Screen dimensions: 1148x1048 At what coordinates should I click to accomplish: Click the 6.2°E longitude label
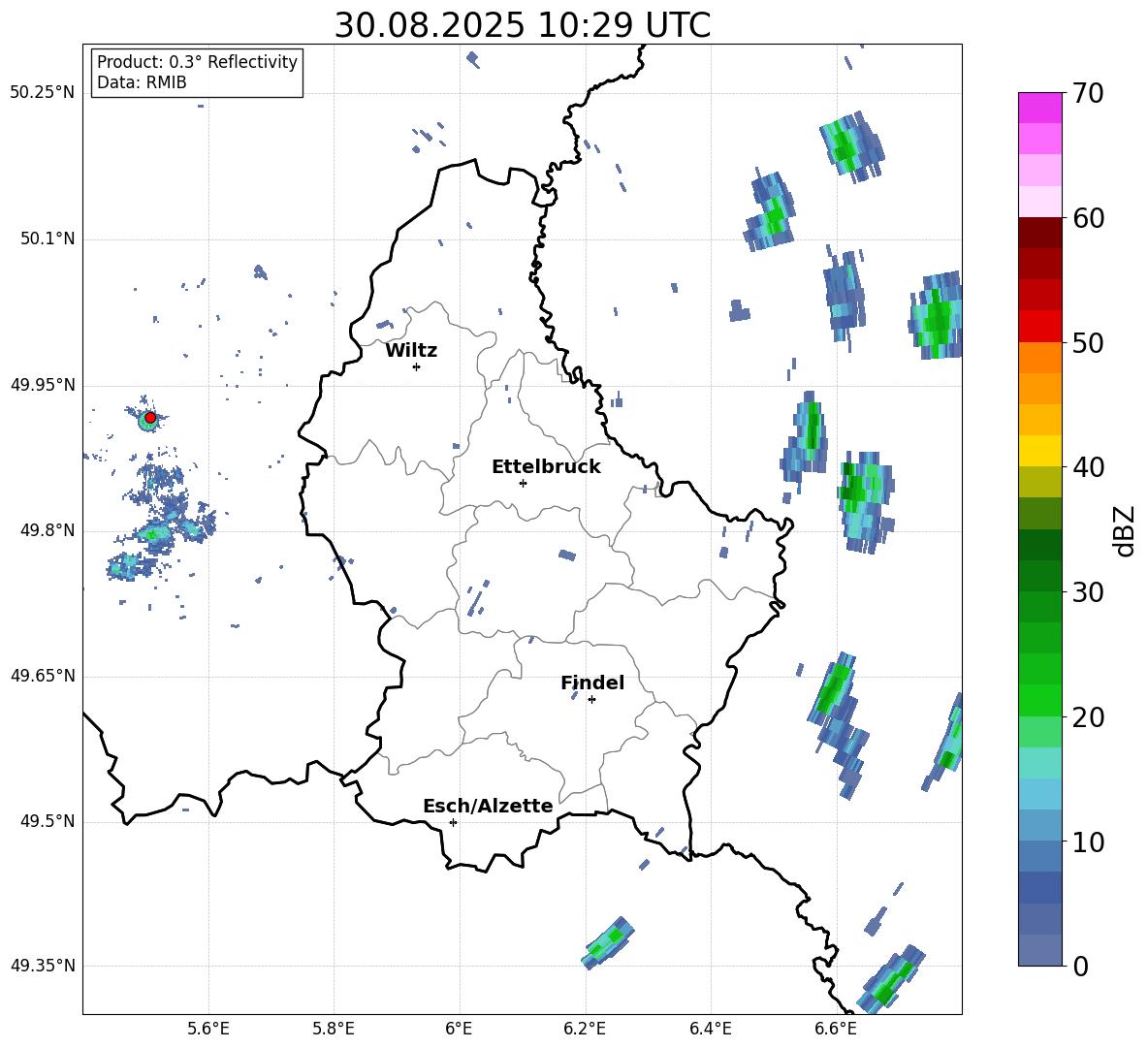point(585,1029)
